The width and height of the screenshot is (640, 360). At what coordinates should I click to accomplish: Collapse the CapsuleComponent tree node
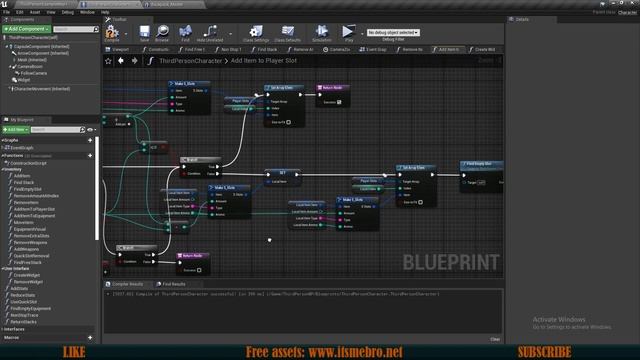click(7, 47)
